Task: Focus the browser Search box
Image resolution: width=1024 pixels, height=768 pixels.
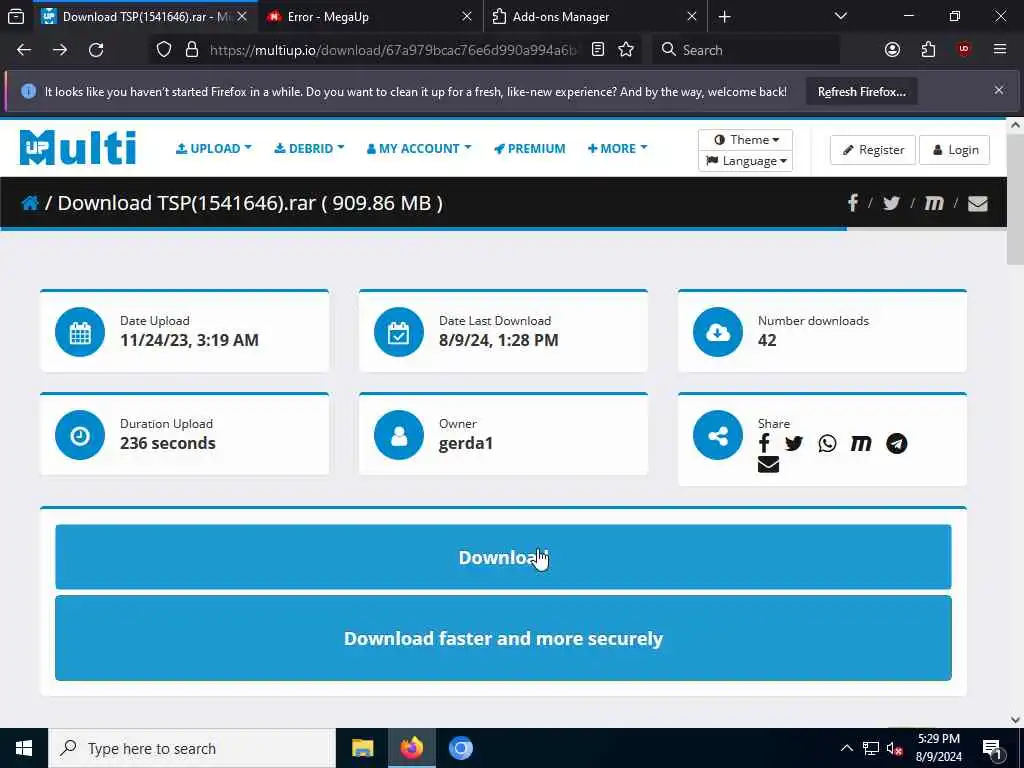Action: 746,50
